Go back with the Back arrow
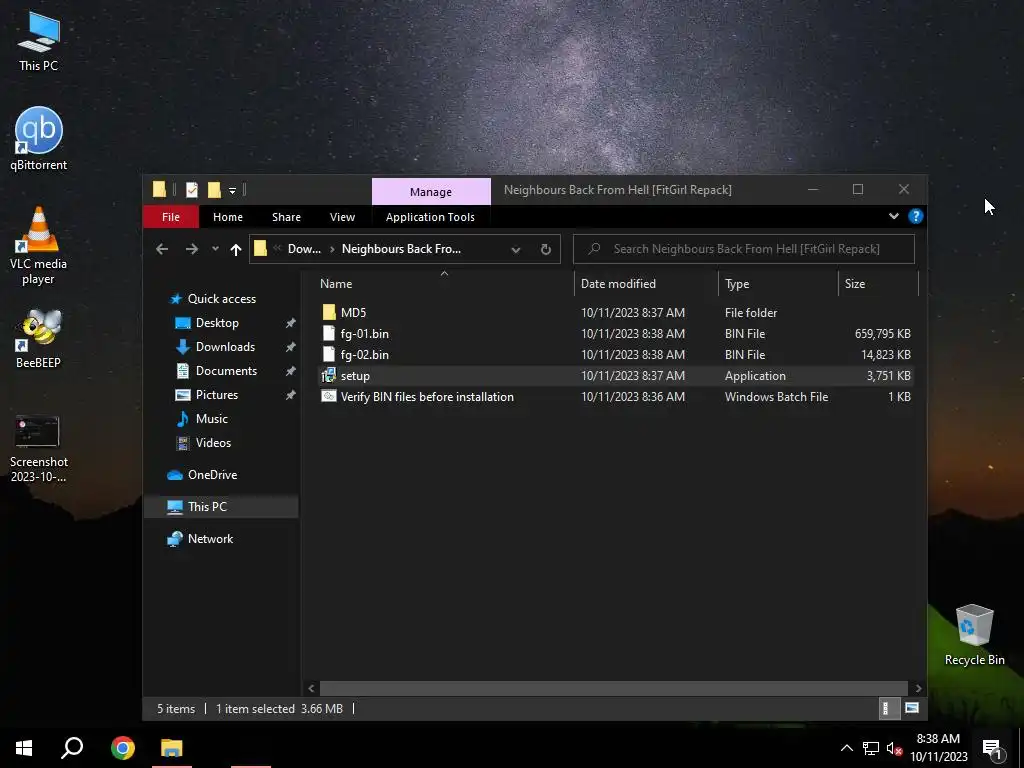This screenshot has width=1024, height=768. 162,249
